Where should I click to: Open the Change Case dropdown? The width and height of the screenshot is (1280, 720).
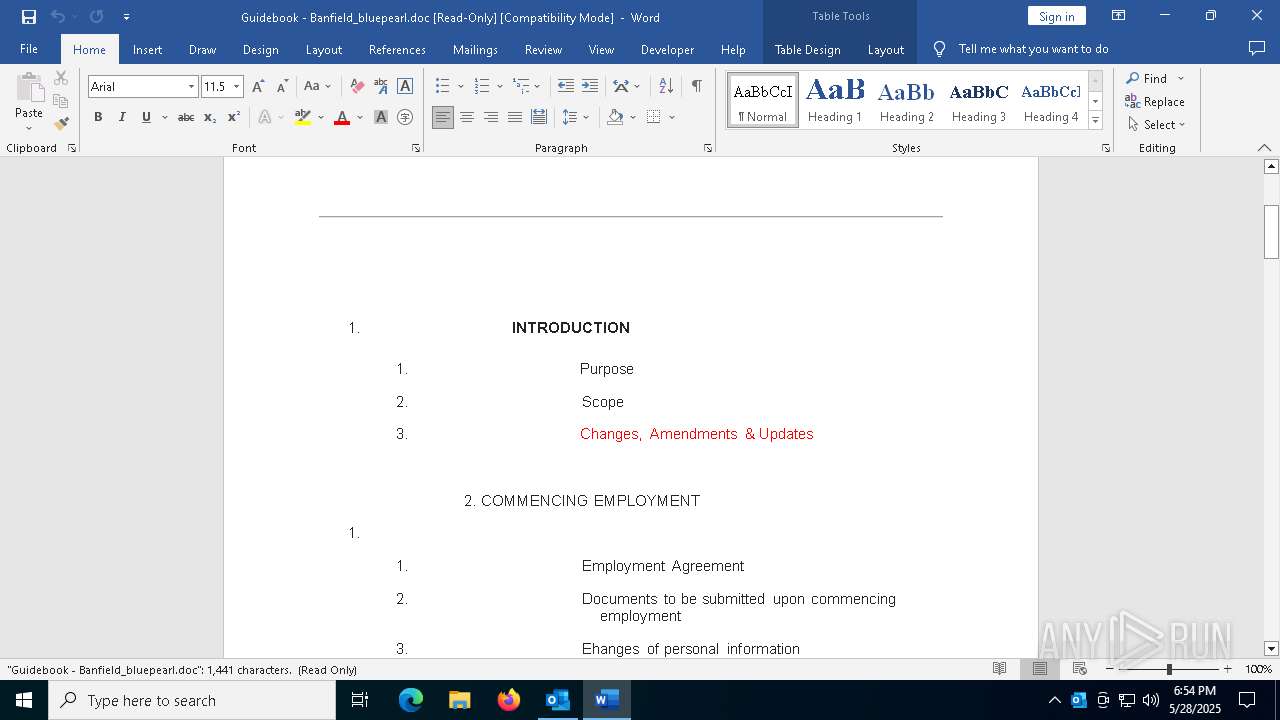click(317, 87)
